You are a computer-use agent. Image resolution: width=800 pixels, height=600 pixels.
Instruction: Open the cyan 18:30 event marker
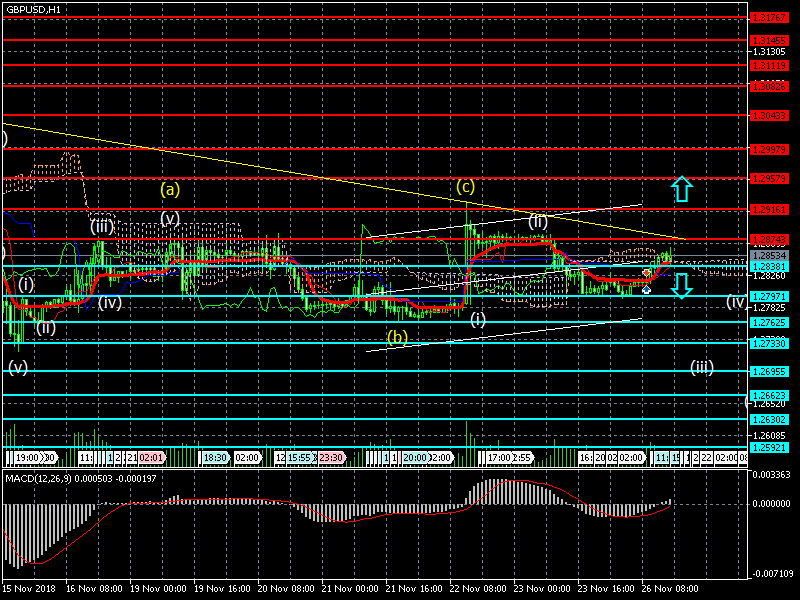(216, 458)
